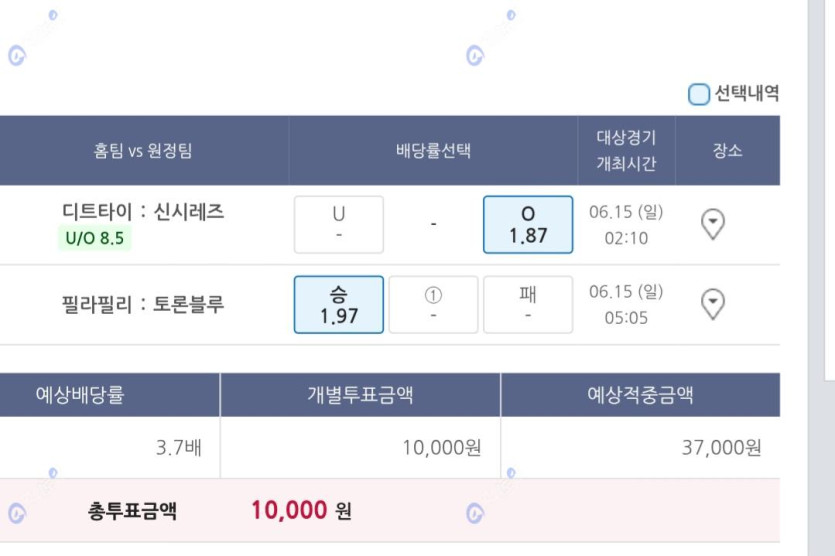Deselect the O 1.87 over odds

click(528, 224)
